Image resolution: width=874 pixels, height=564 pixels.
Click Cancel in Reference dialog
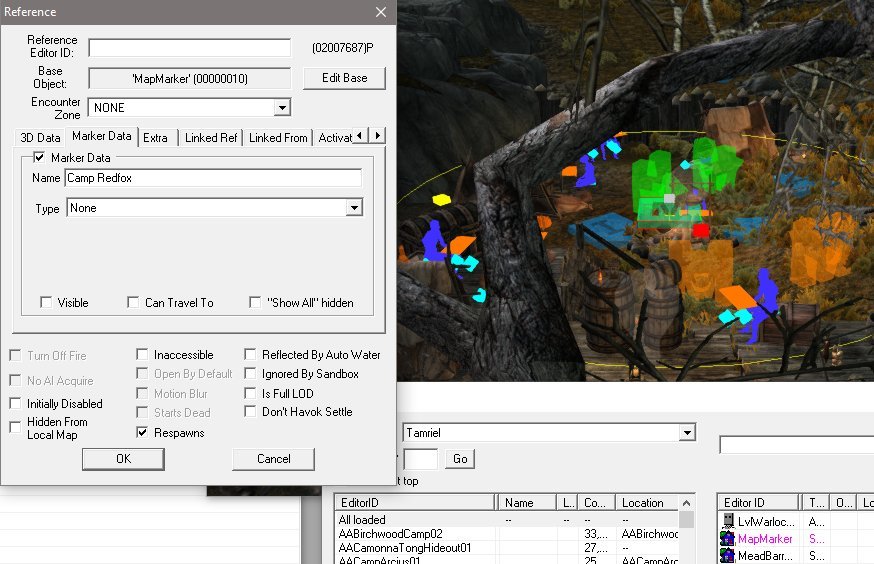click(274, 459)
